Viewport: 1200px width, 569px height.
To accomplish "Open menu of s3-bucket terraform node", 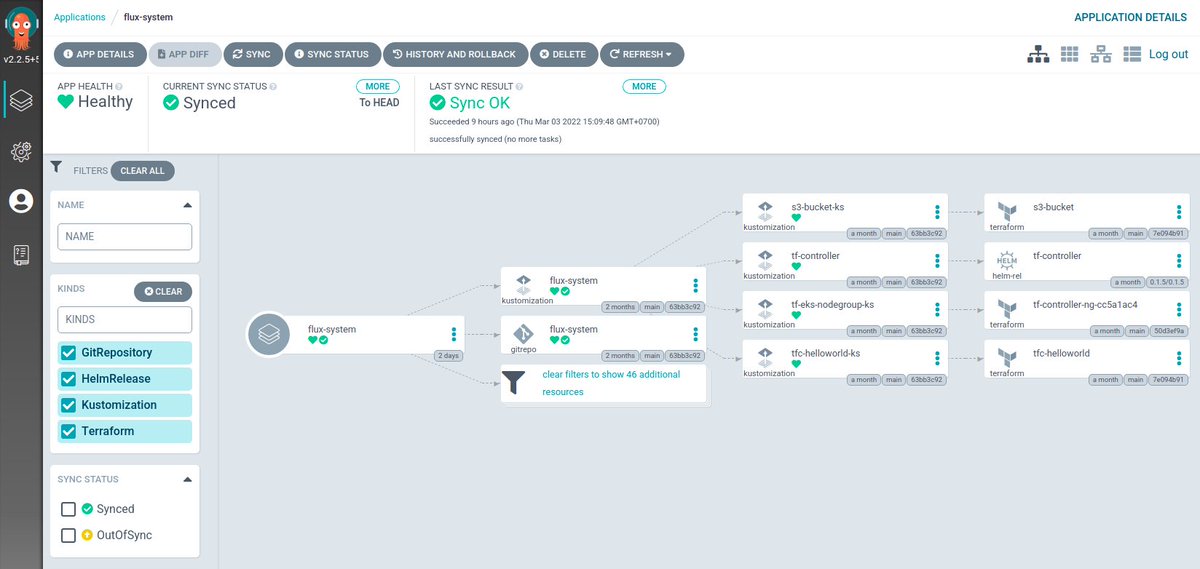I will pyautogui.click(x=1180, y=212).
